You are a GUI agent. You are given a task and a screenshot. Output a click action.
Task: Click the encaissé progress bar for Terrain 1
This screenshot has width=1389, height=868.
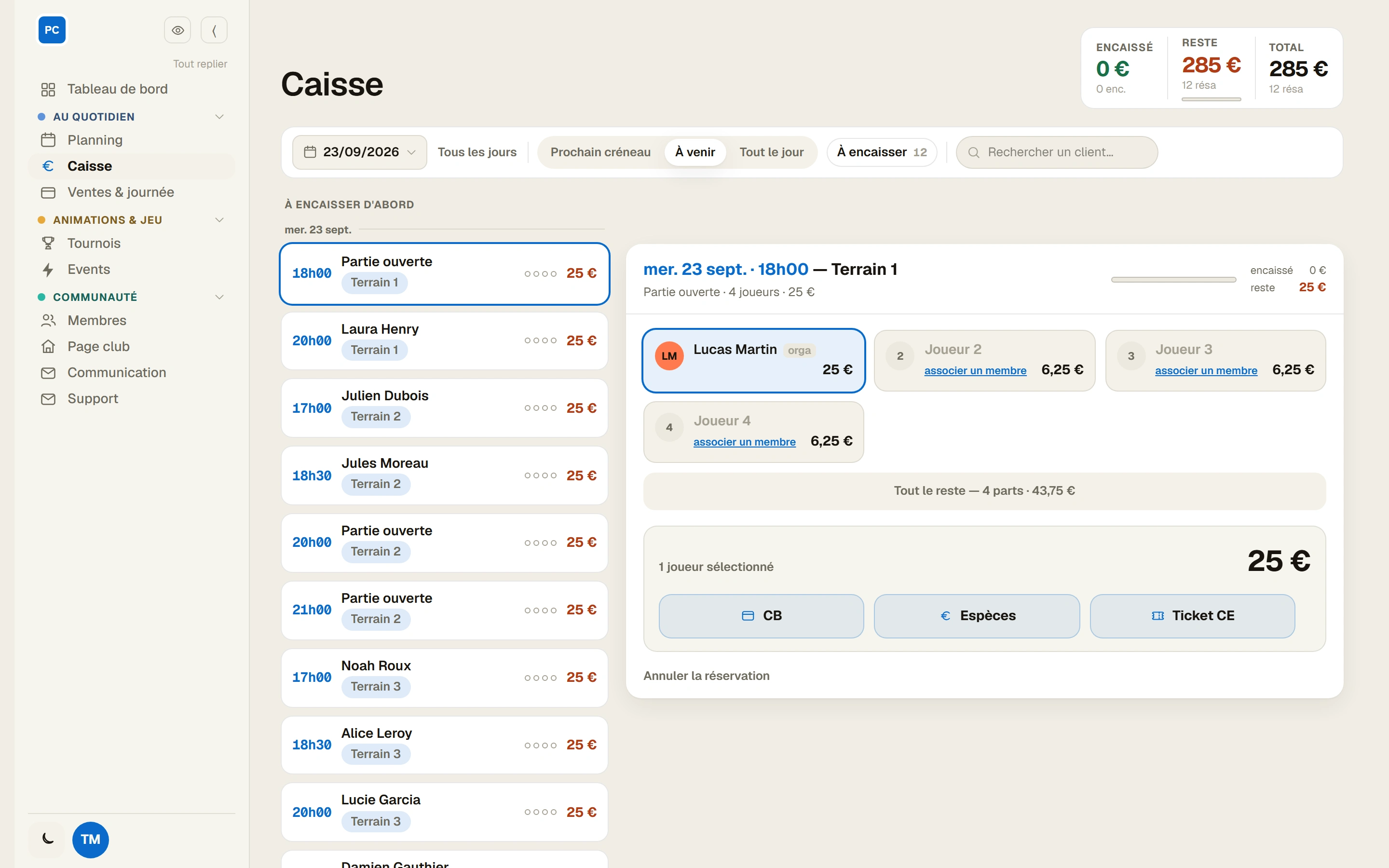click(1173, 280)
